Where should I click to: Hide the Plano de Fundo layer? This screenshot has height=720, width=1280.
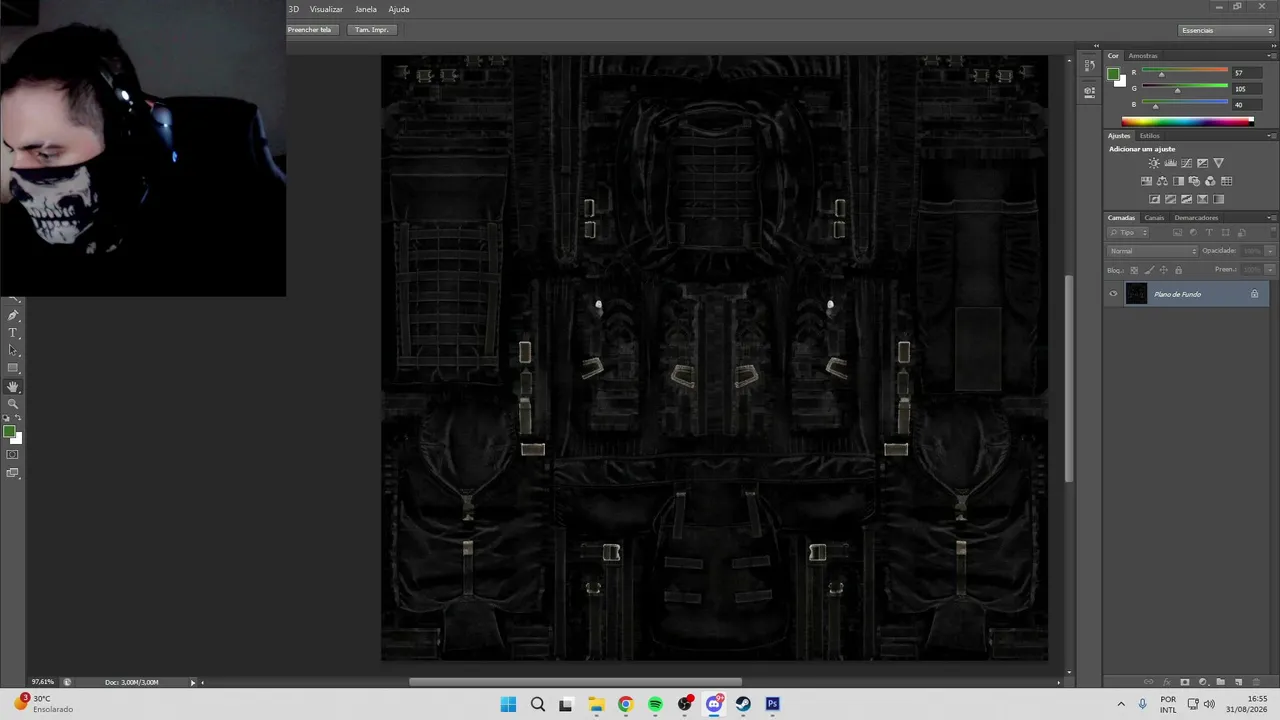click(x=1113, y=294)
